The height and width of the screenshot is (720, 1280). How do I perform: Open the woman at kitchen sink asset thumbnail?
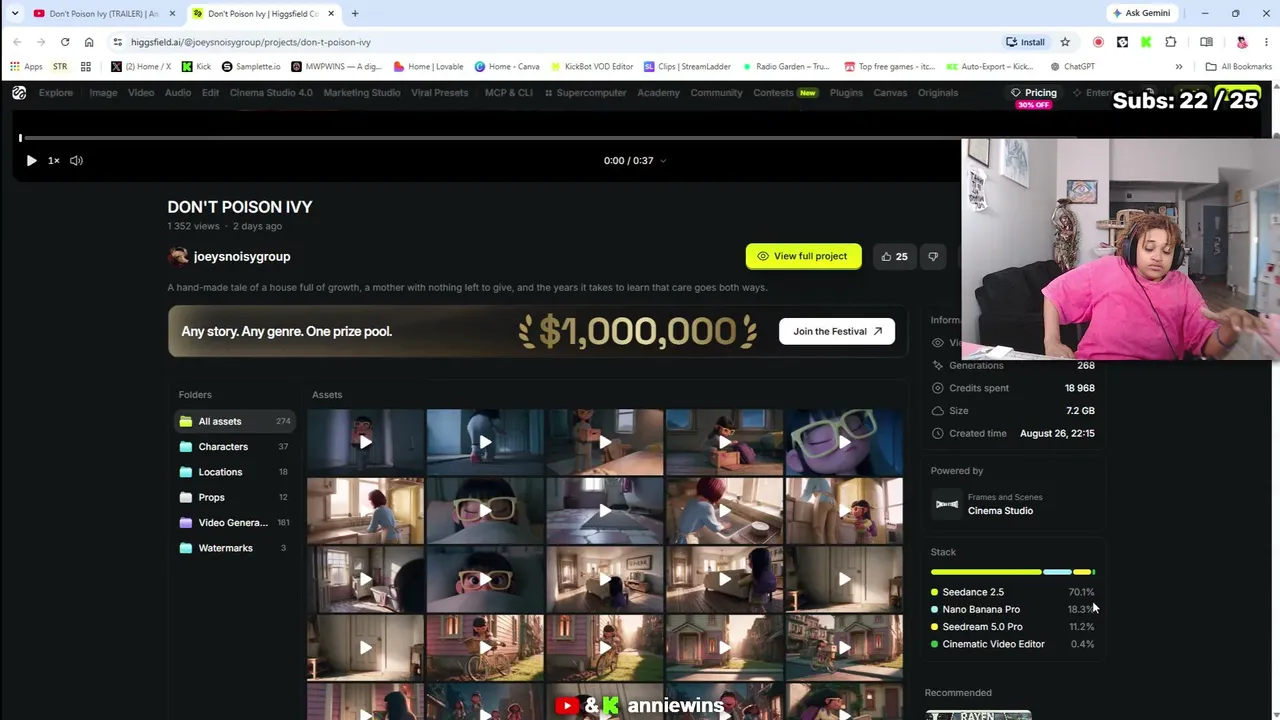coord(365,510)
